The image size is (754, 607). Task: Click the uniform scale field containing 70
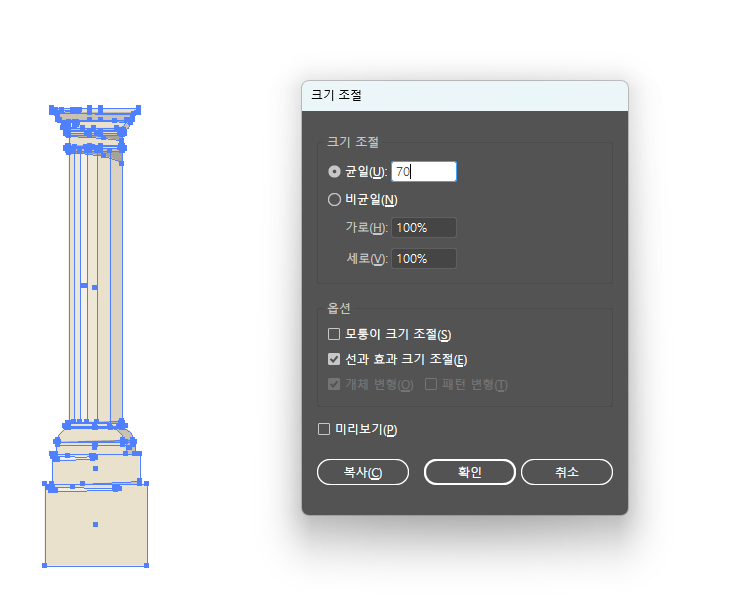point(424,172)
